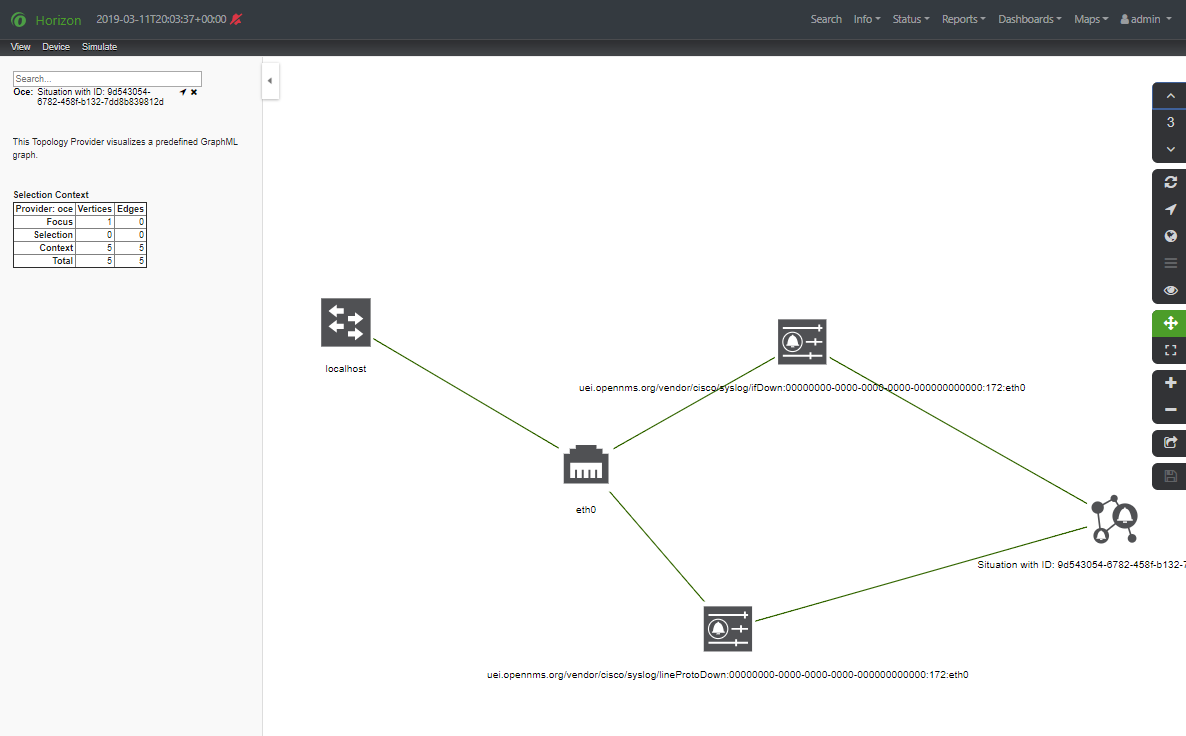Click the share topology icon
Screen dimensions: 1186x736
1169,443
